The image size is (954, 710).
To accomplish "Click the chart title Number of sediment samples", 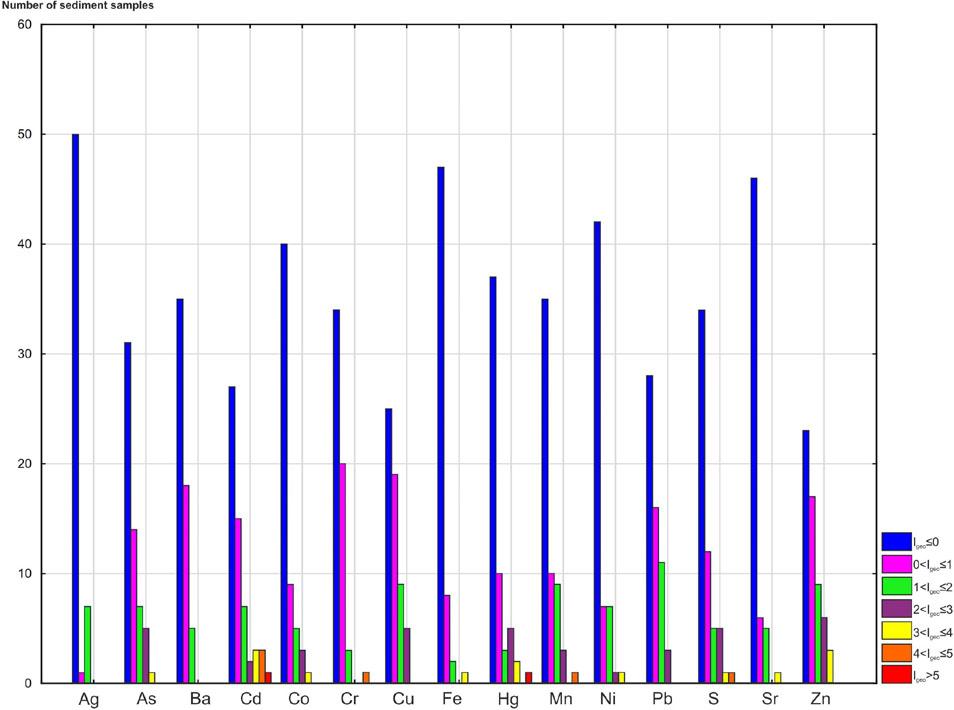I will point(78,6).
